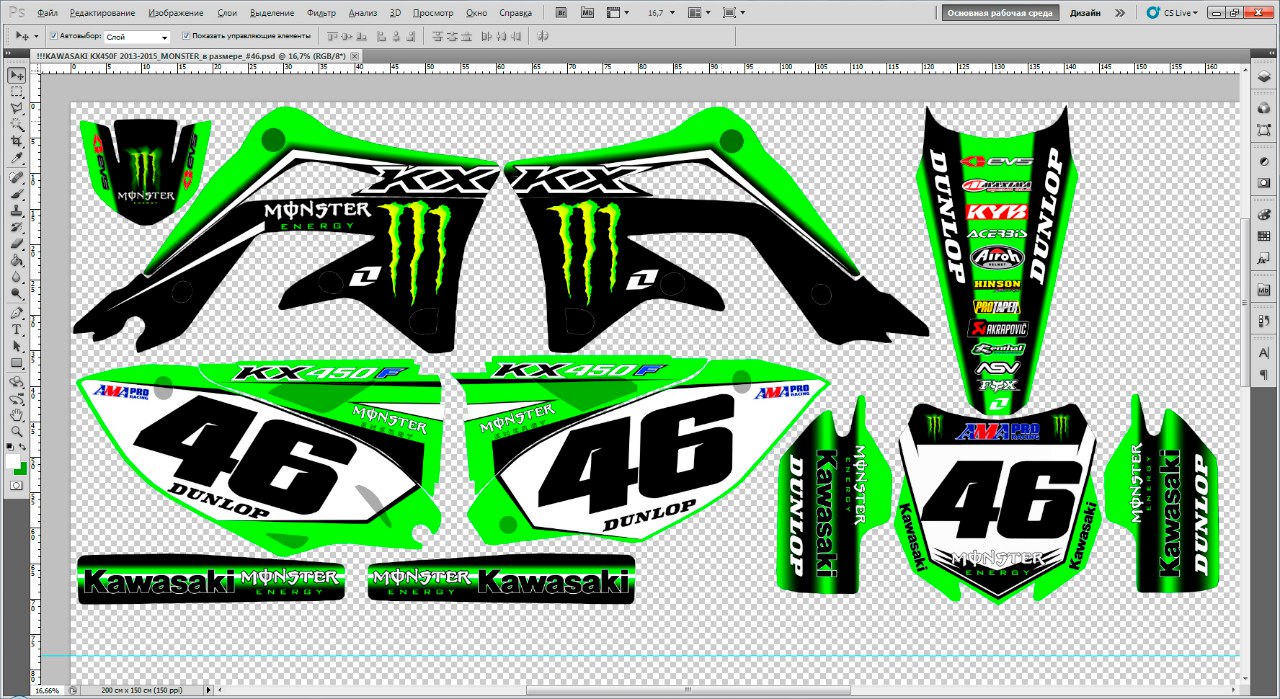Viewport: 1280px width, 699px height.
Task: Reset default foreground and background colors
Action: pos(11,448)
